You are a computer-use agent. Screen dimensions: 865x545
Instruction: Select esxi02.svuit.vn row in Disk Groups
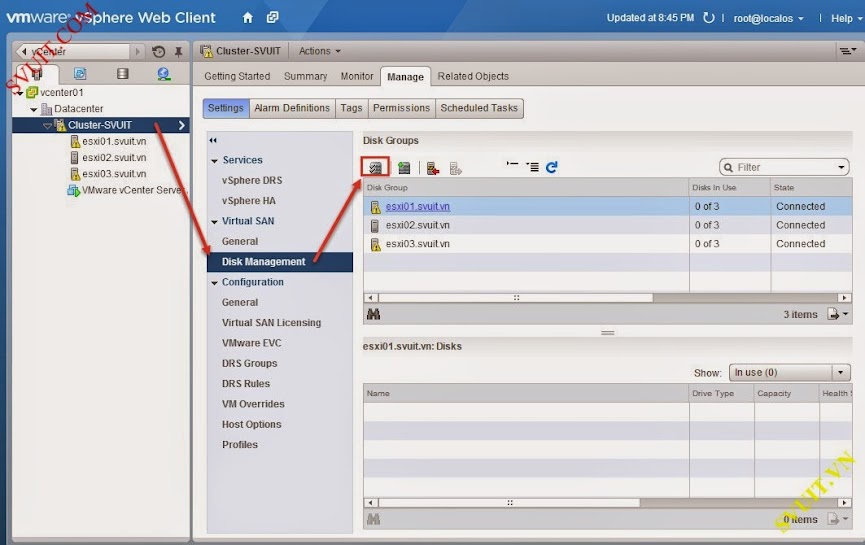pyautogui.click(x=607, y=225)
